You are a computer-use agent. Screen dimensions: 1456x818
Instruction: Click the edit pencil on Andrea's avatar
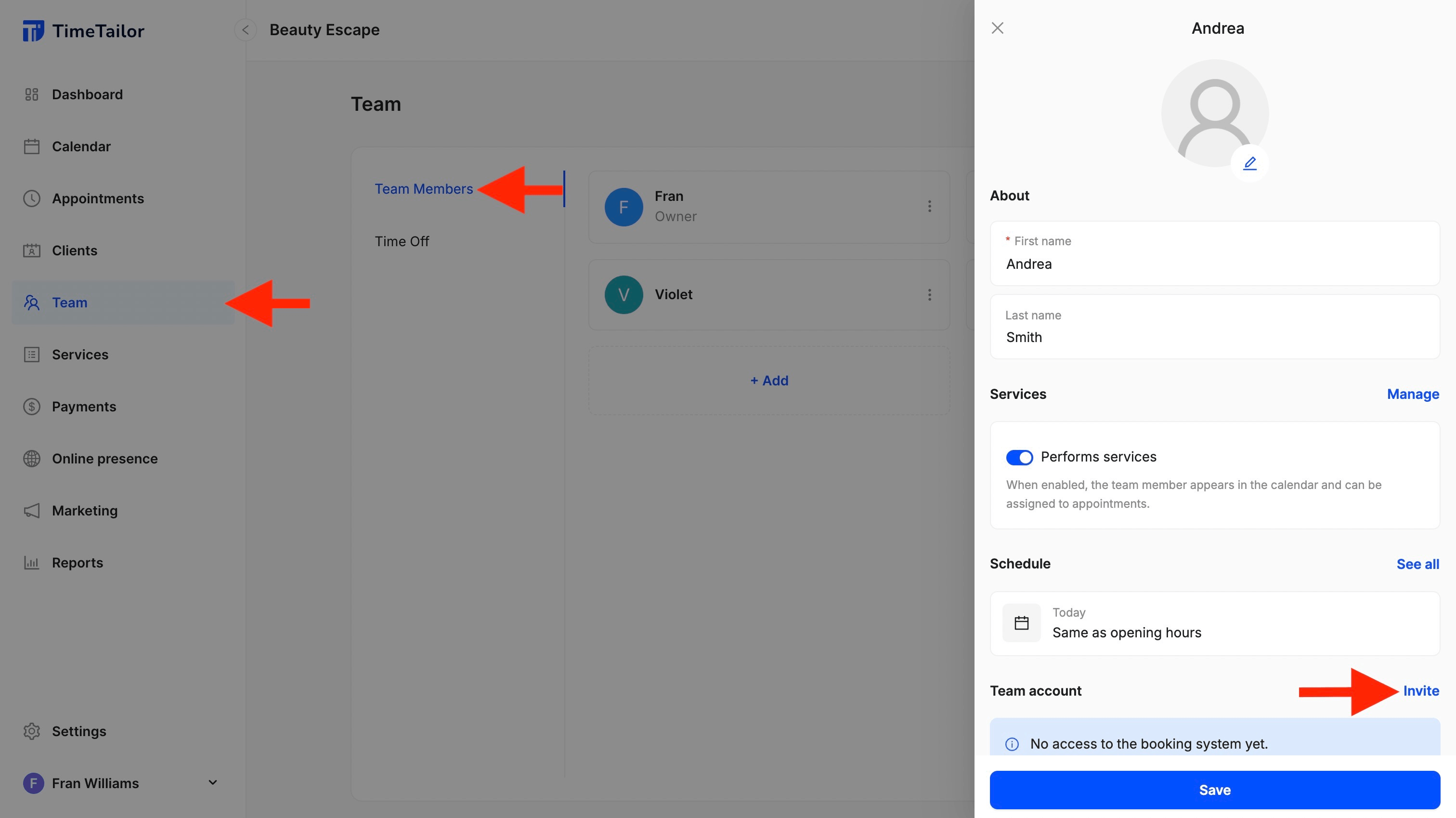(1250, 163)
